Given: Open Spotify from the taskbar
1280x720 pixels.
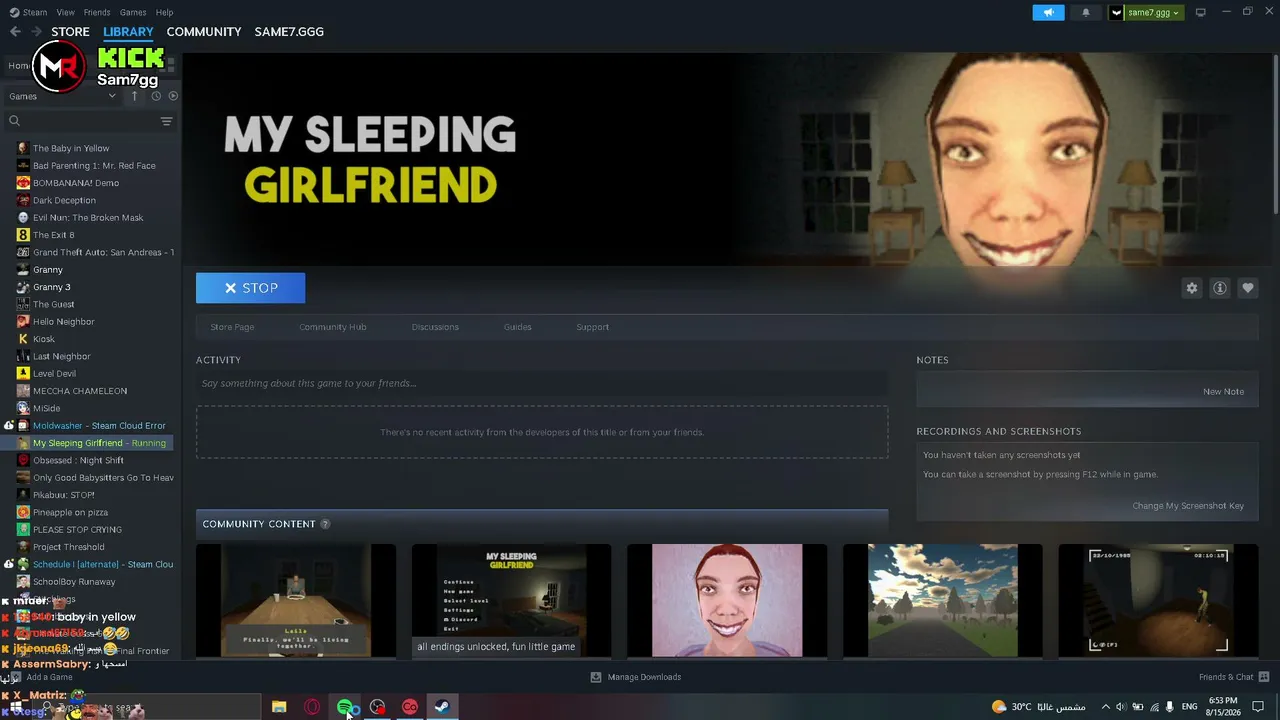Looking at the screenshot, I should (345, 707).
